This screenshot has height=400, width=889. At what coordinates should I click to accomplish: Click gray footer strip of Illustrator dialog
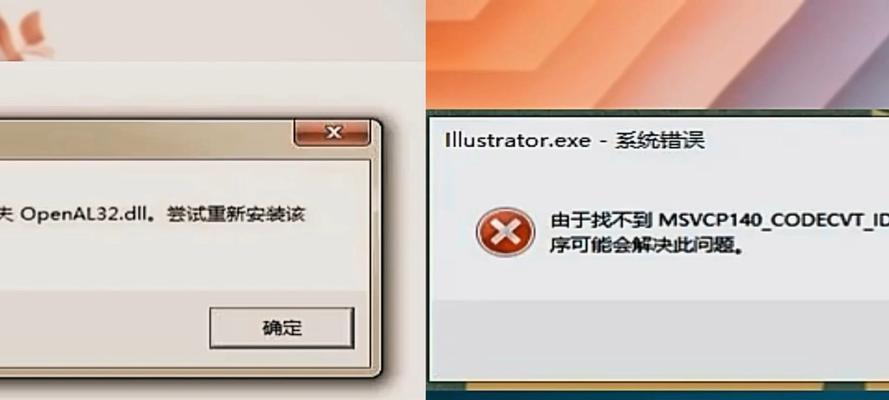click(659, 340)
